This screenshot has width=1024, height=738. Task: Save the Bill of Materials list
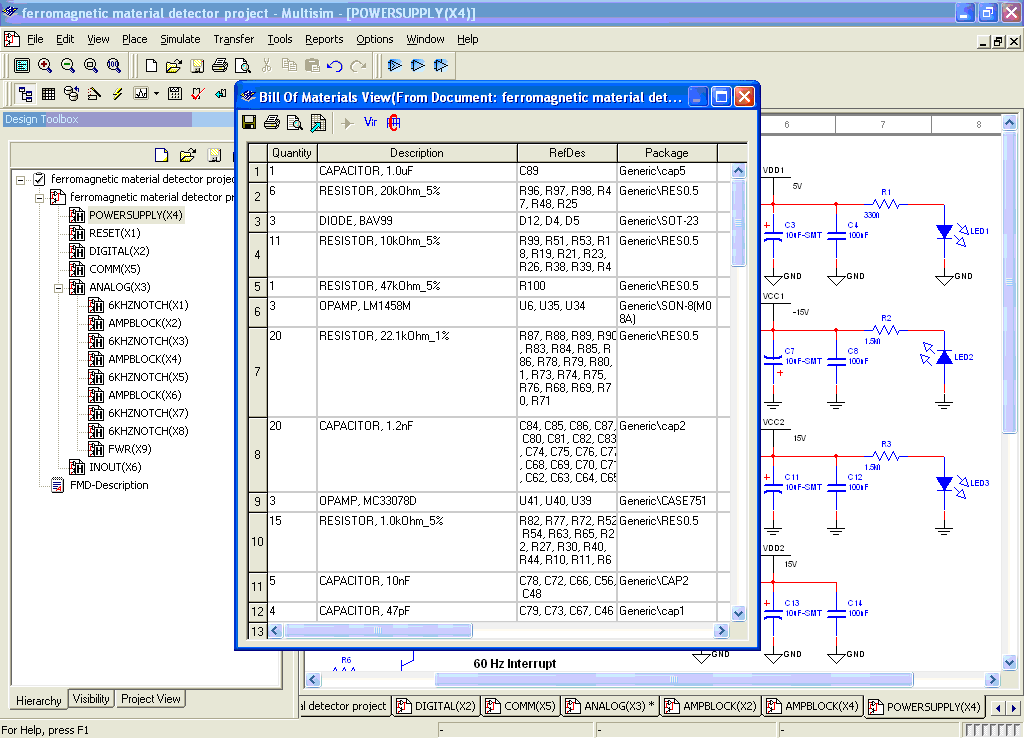[249, 123]
